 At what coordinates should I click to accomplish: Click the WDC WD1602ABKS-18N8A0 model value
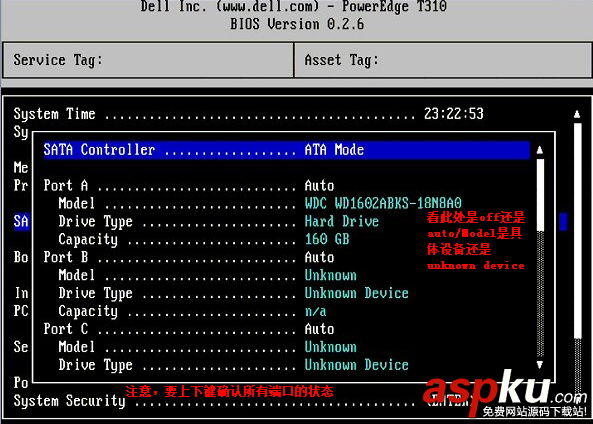[x=383, y=203]
